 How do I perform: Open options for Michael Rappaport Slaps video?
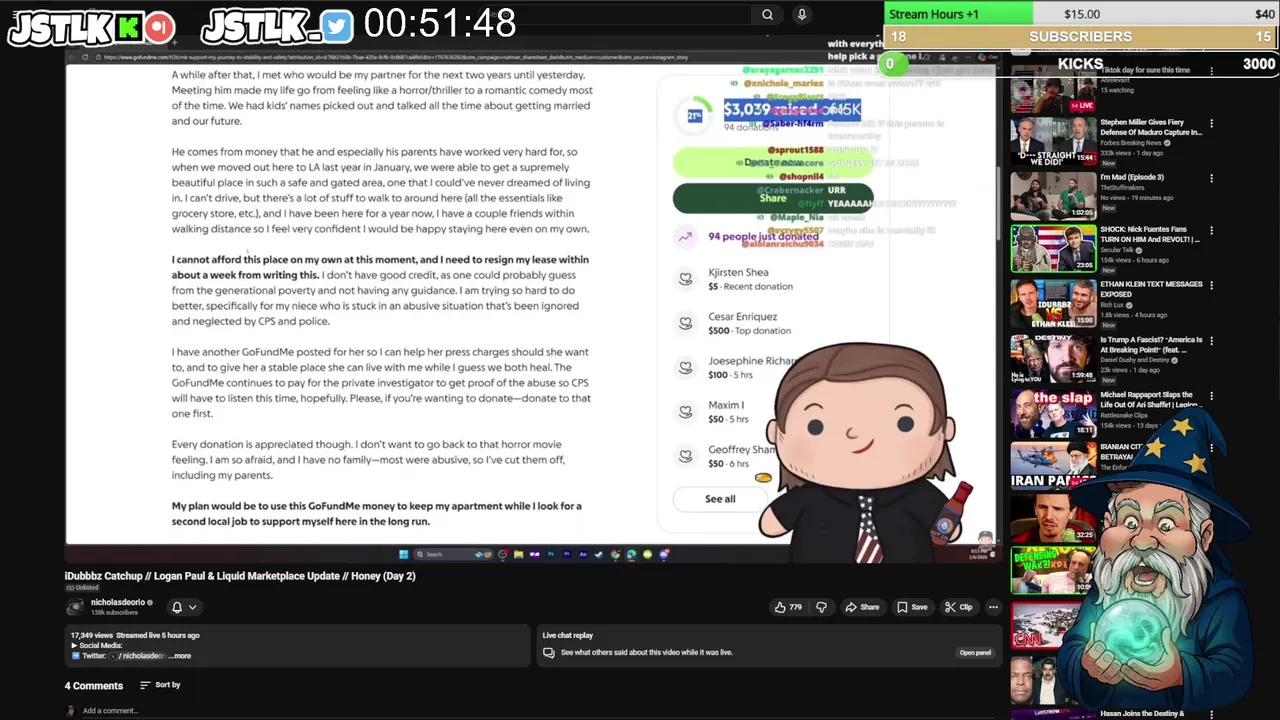pos(1211,396)
